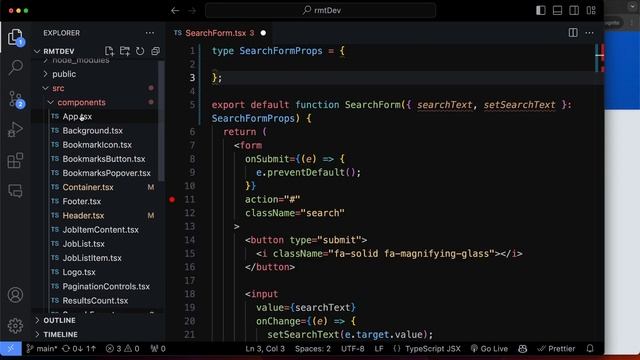
Task: Collapse the components folder
Action: [x=51, y=102]
